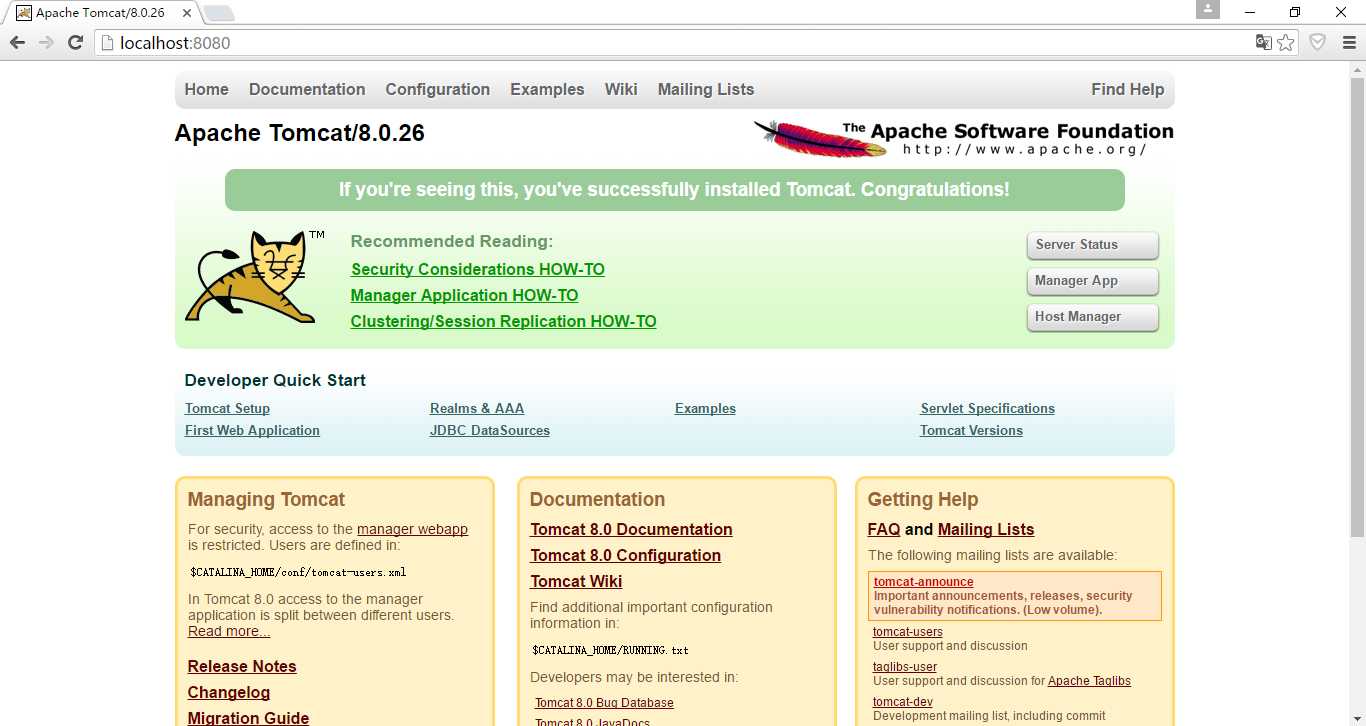Focus the localhost:8080 address bar
1366x726 pixels.
(x=672, y=43)
